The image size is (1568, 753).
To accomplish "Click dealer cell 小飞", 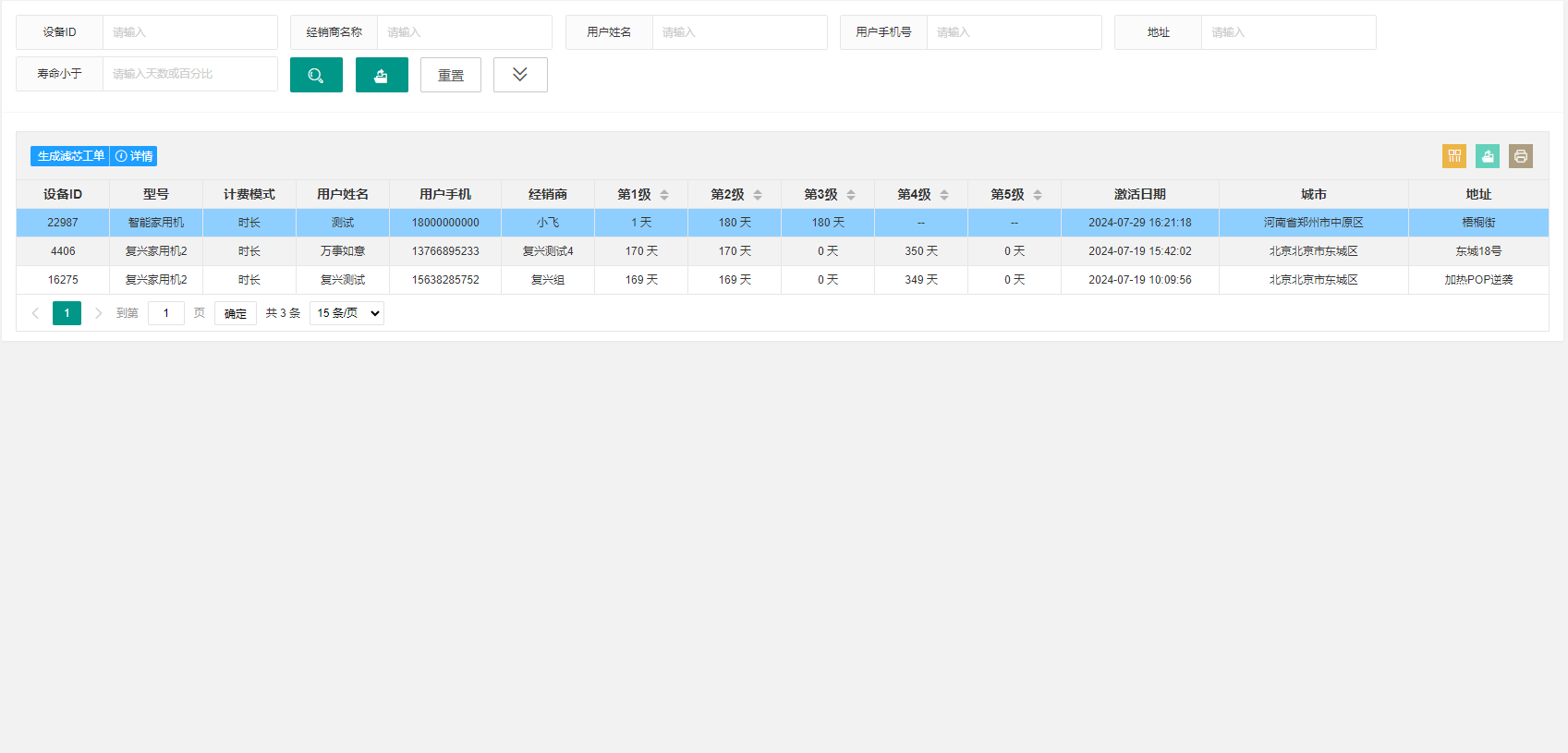I will pos(548,223).
